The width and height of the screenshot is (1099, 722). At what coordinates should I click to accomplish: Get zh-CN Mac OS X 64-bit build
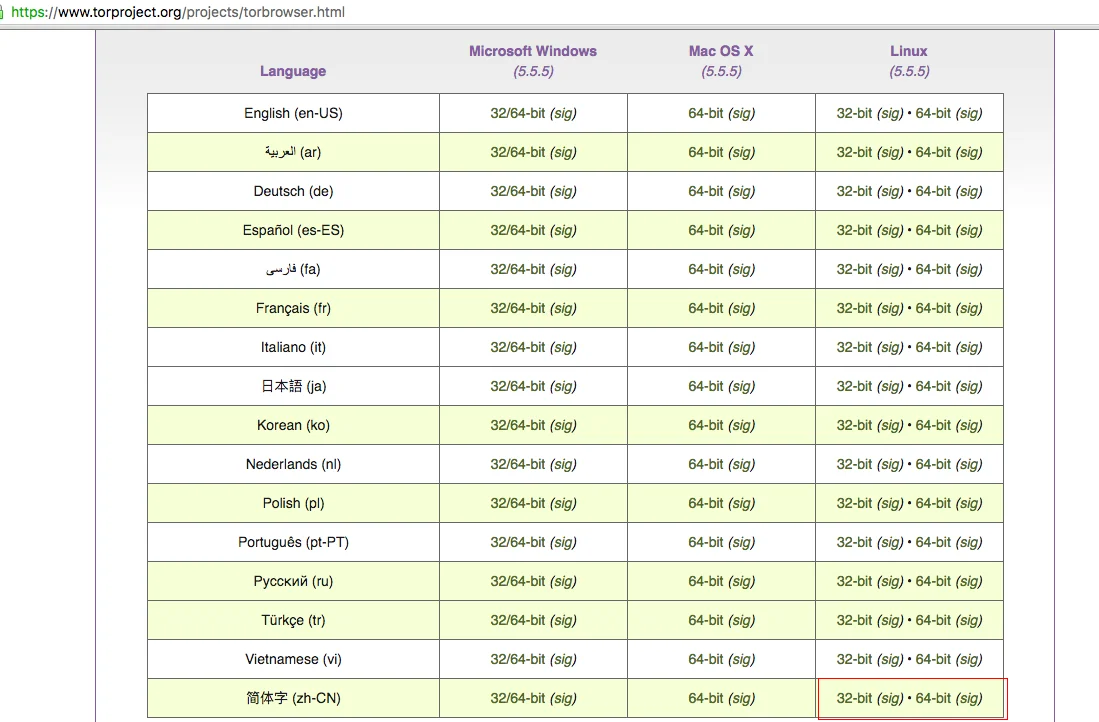[705, 698]
